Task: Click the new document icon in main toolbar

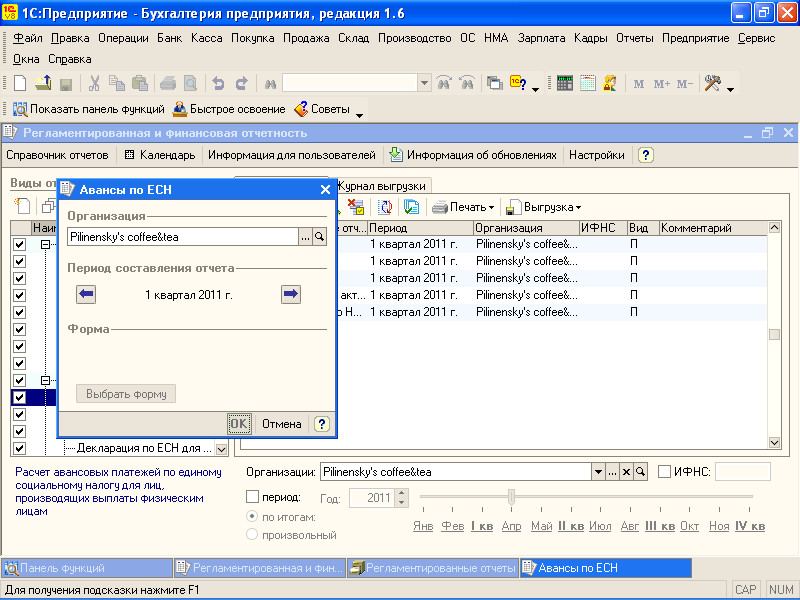Action: (x=19, y=83)
